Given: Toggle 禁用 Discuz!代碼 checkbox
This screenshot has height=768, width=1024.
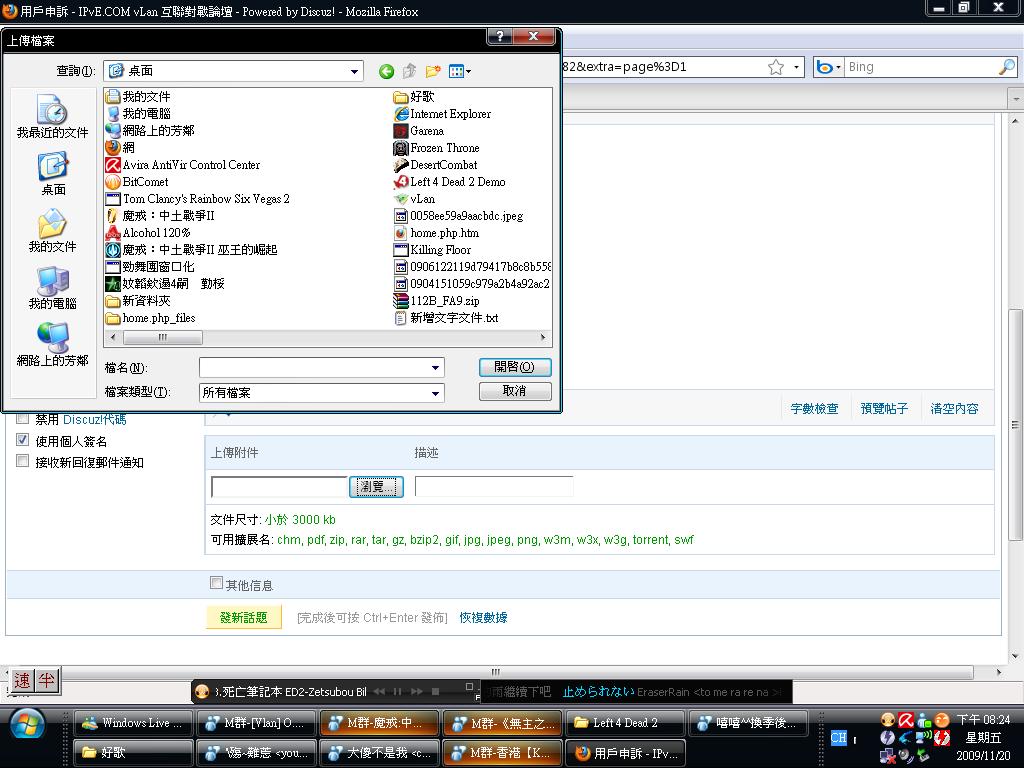Looking at the screenshot, I should pyautogui.click(x=23, y=419).
